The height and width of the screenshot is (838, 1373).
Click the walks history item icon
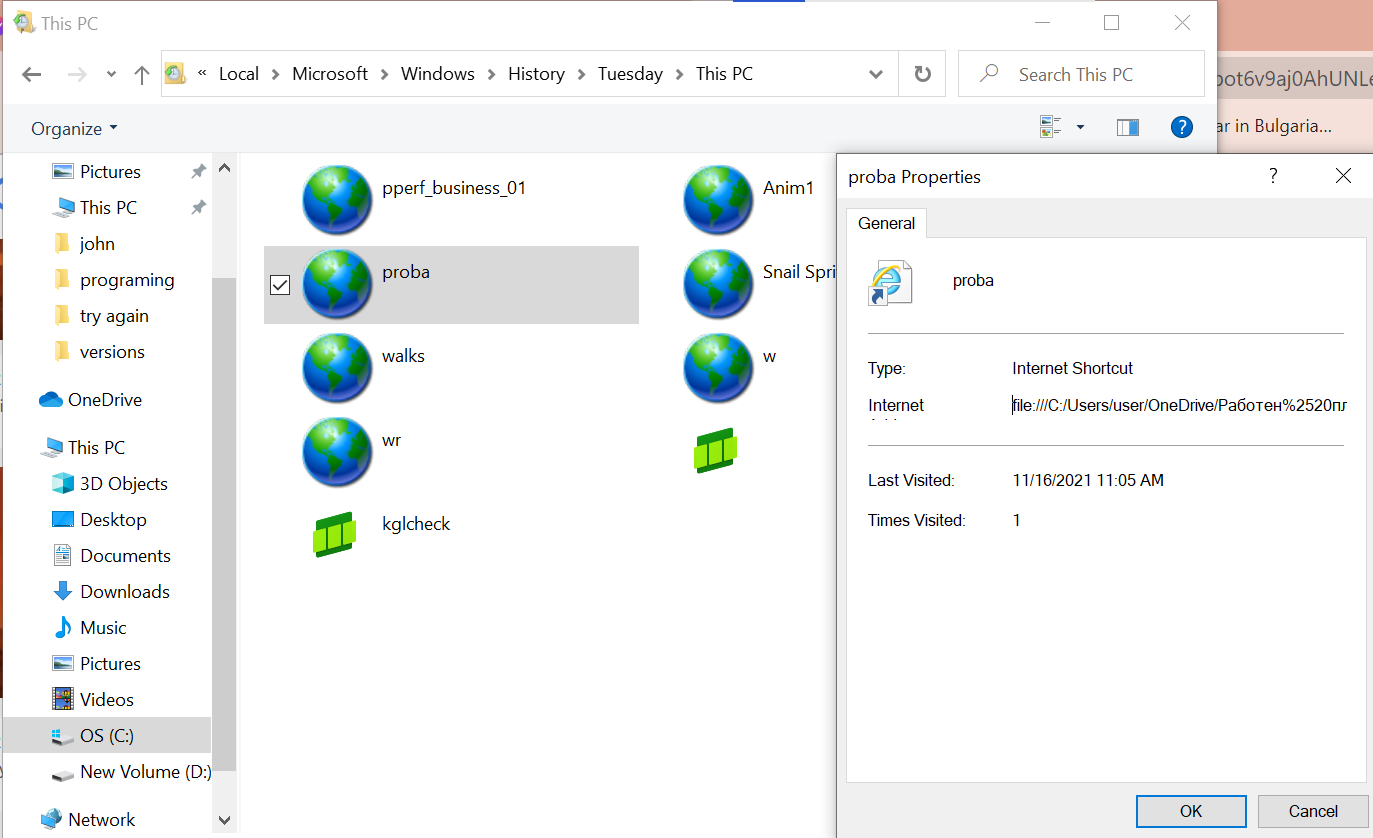click(338, 368)
